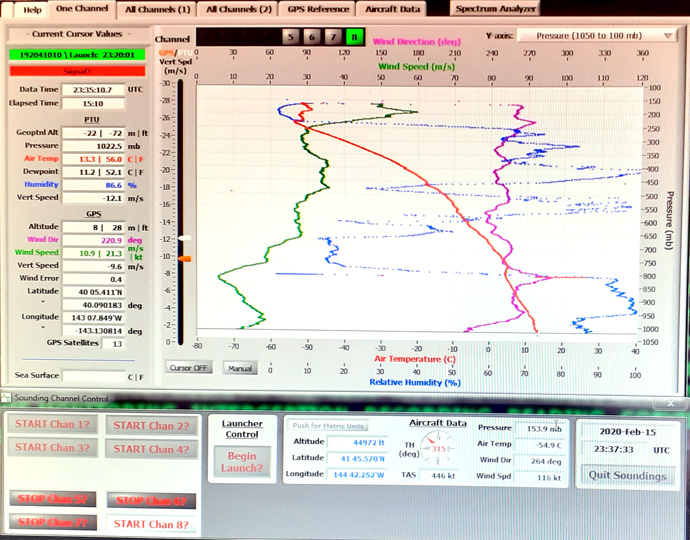Click START Chan 8? button
The image size is (690, 540).
click(x=151, y=524)
